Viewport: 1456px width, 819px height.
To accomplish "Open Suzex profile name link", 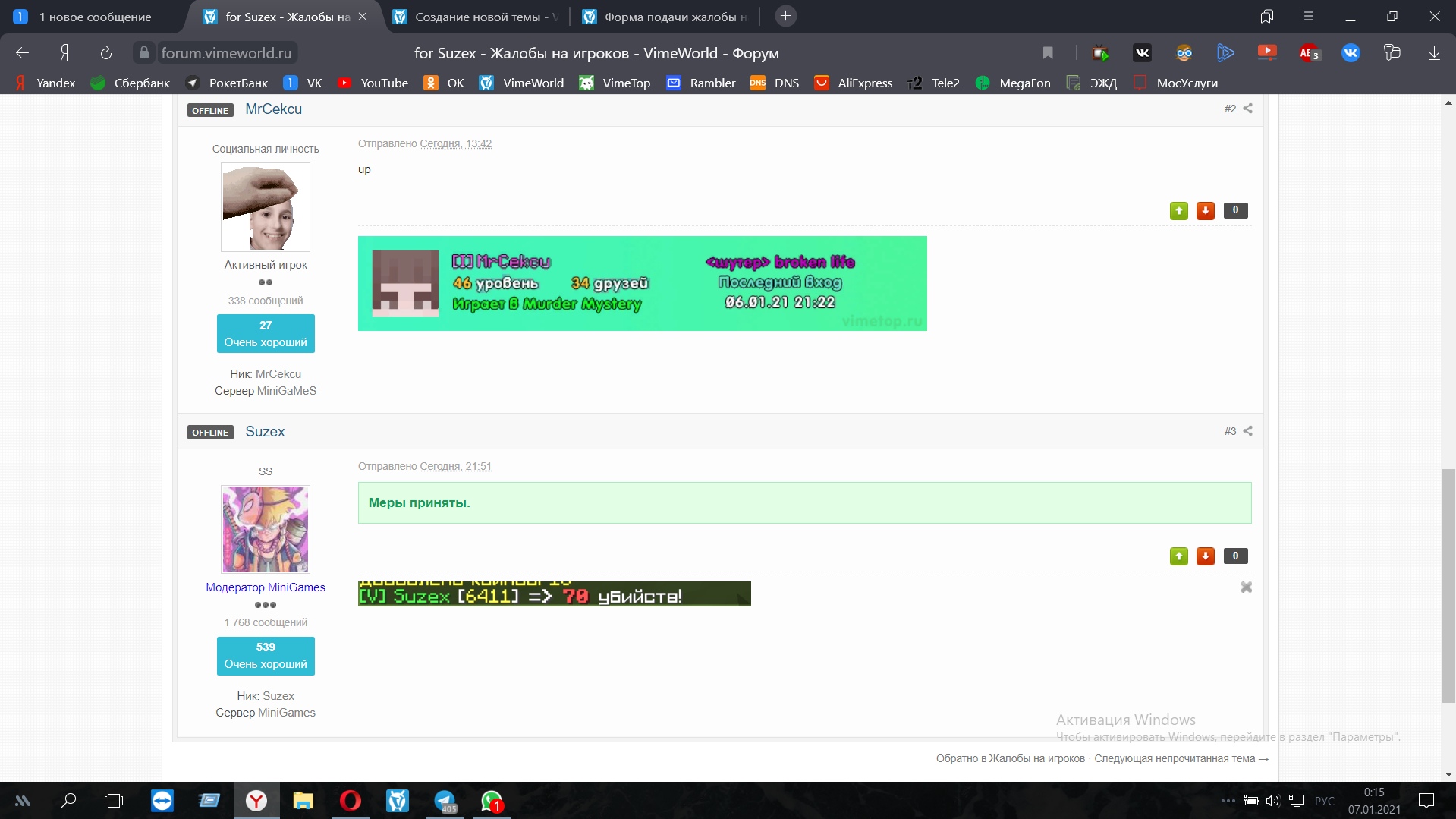I will (x=265, y=431).
